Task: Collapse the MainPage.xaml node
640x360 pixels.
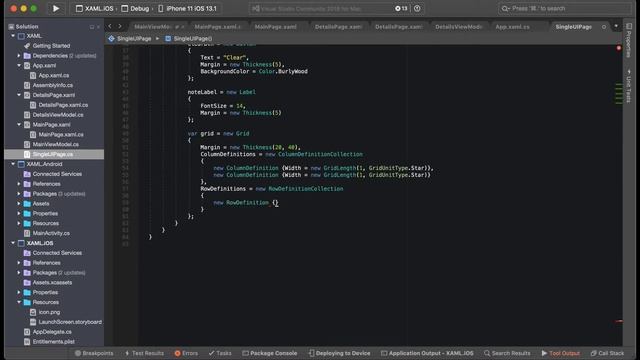Action: click(19, 124)
